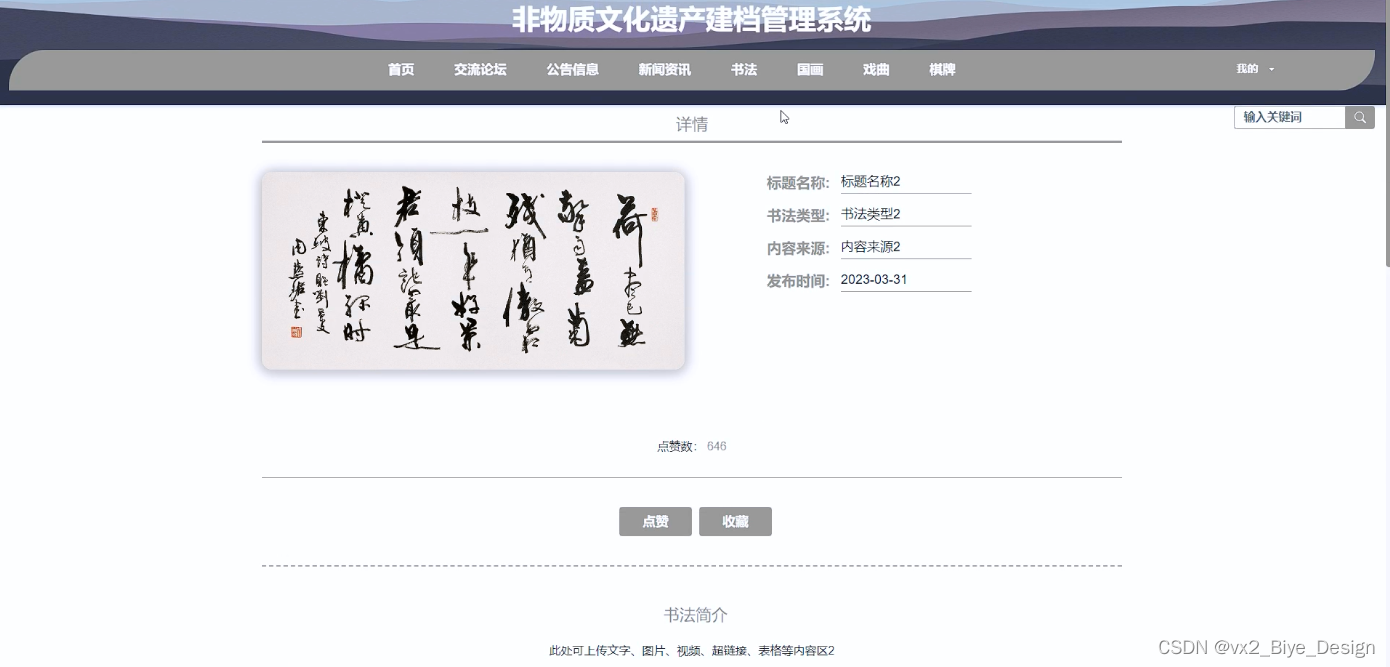The image size is (1390, 667).
Task: Click the calligraphy artwork image
Action: coord(473,270)
